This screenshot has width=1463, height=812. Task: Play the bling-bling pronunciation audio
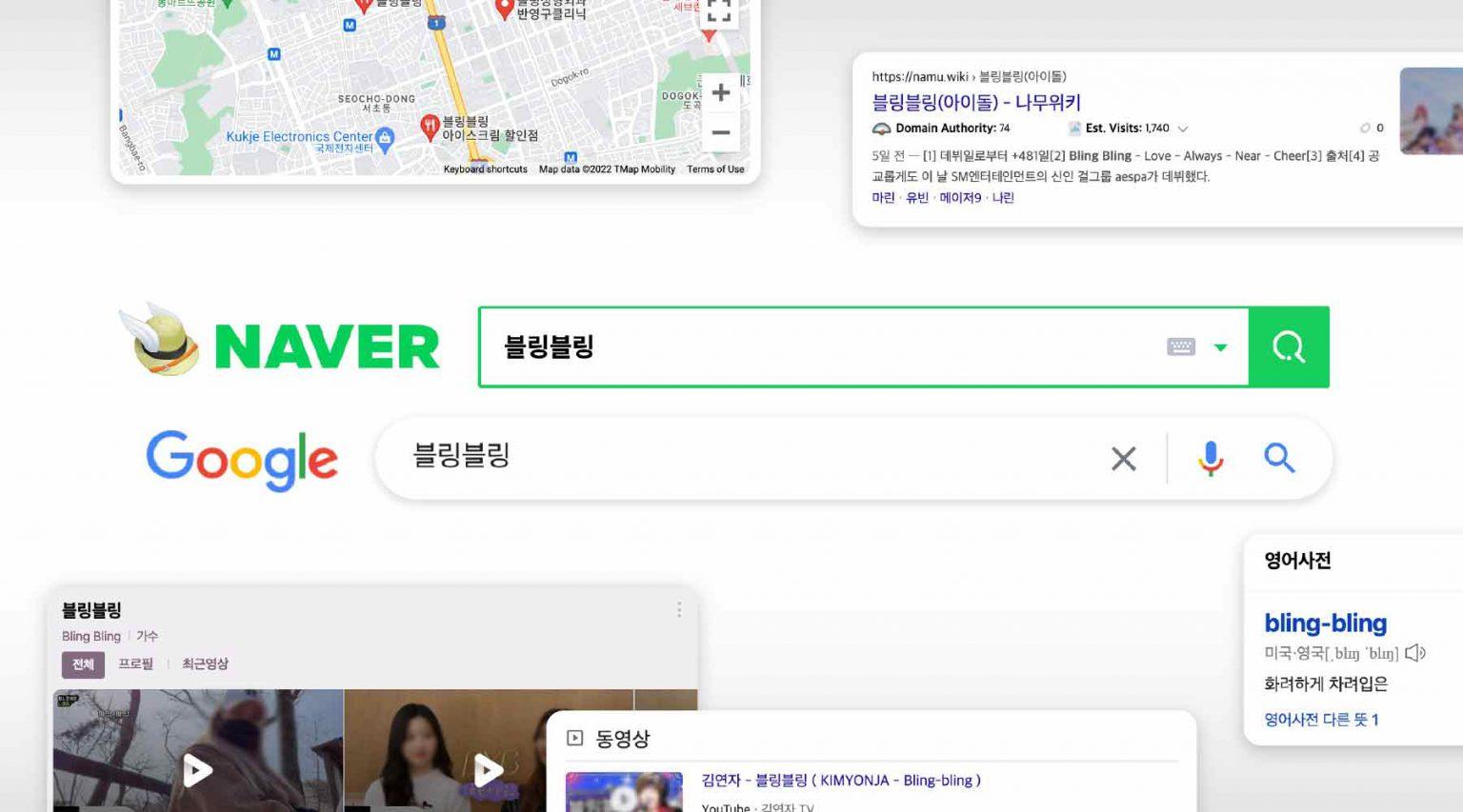[1415, 653]
